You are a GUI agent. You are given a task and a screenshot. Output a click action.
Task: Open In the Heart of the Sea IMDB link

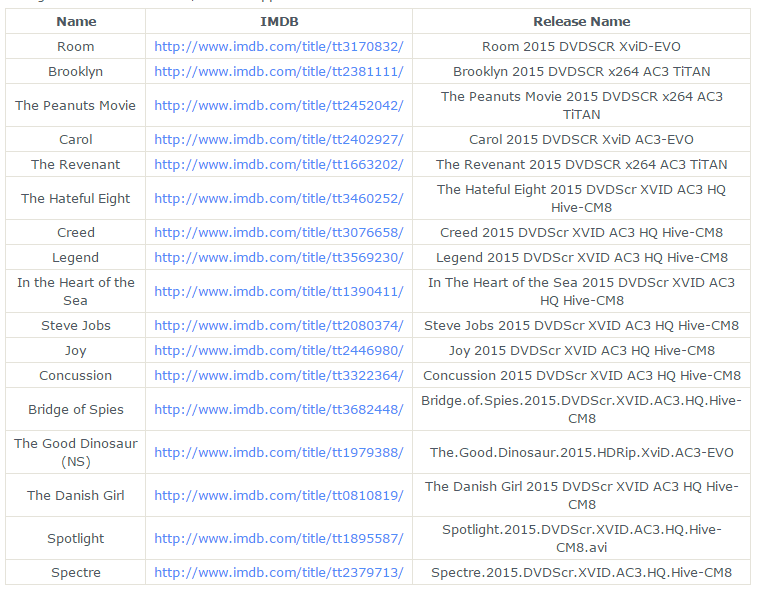pyautogui.click(x=279, y=292)
